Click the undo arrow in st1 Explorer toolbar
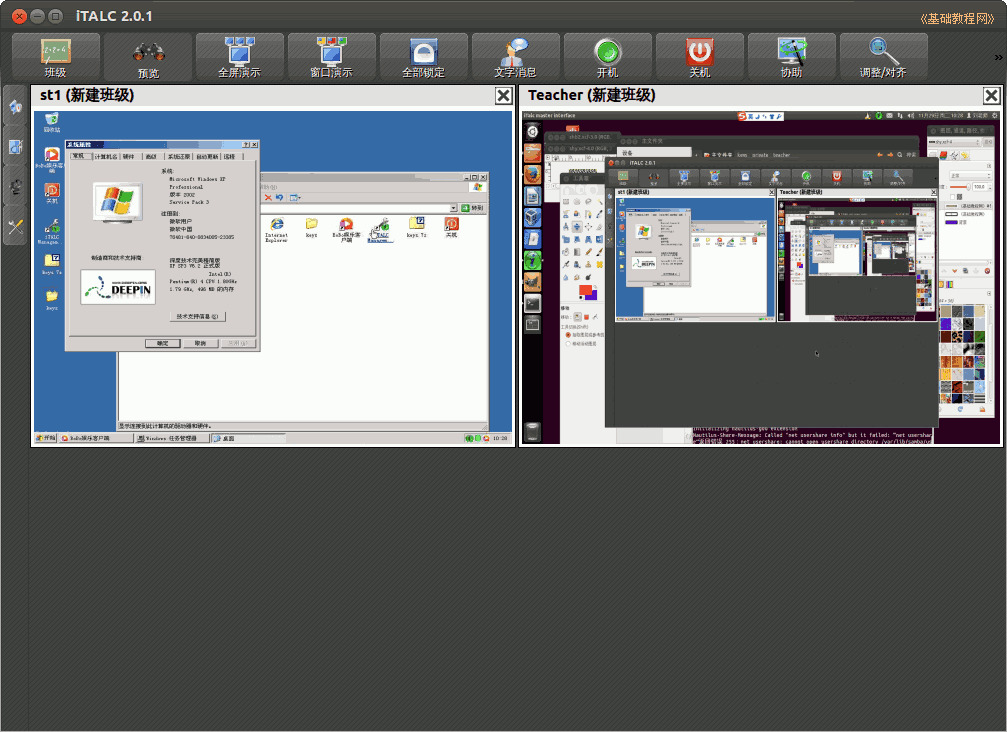Viewport: 1007px width, 732px height. tap(279, 197)
